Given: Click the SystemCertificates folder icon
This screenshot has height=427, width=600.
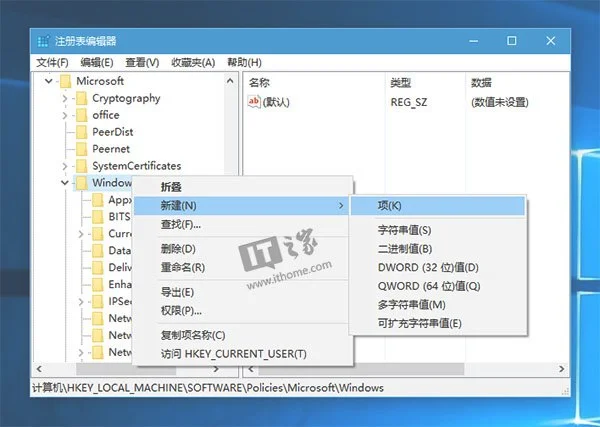Looking at the screenshot, I should click(x=81, y=166).
